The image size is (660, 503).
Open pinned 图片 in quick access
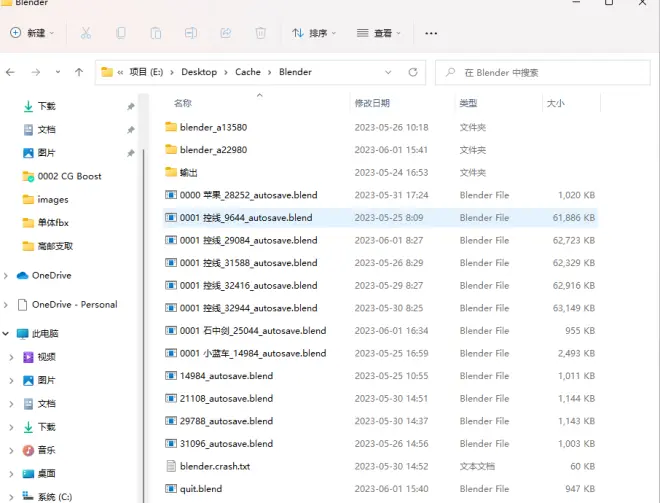[47, 153]
